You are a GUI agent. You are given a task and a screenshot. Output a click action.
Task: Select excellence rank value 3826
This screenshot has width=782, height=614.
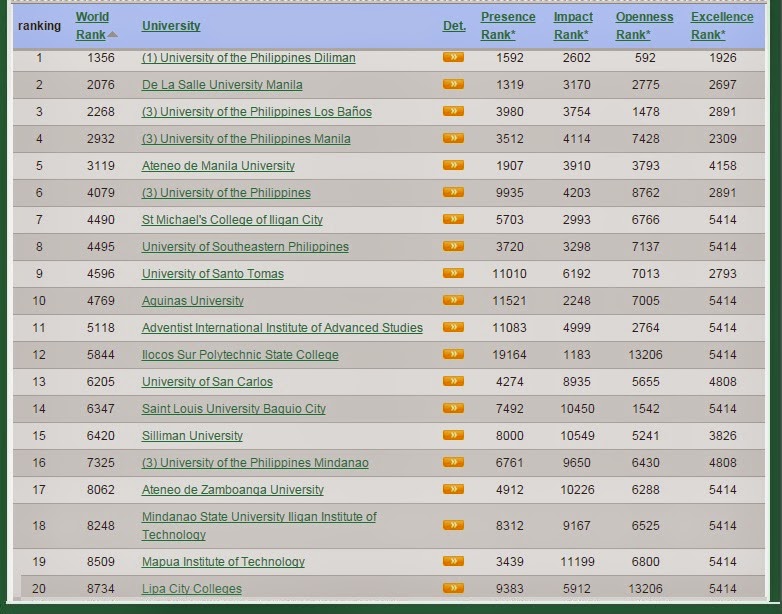(x=723, y=435)
